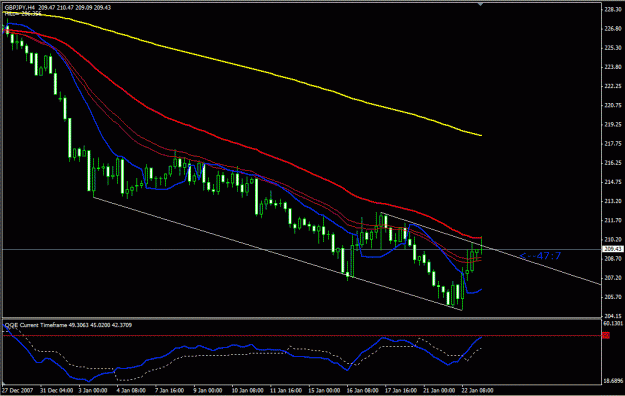Click the 10 Jan 08:00 time label
The height and width of the screenshot is (396, 625).
point(248,390)
